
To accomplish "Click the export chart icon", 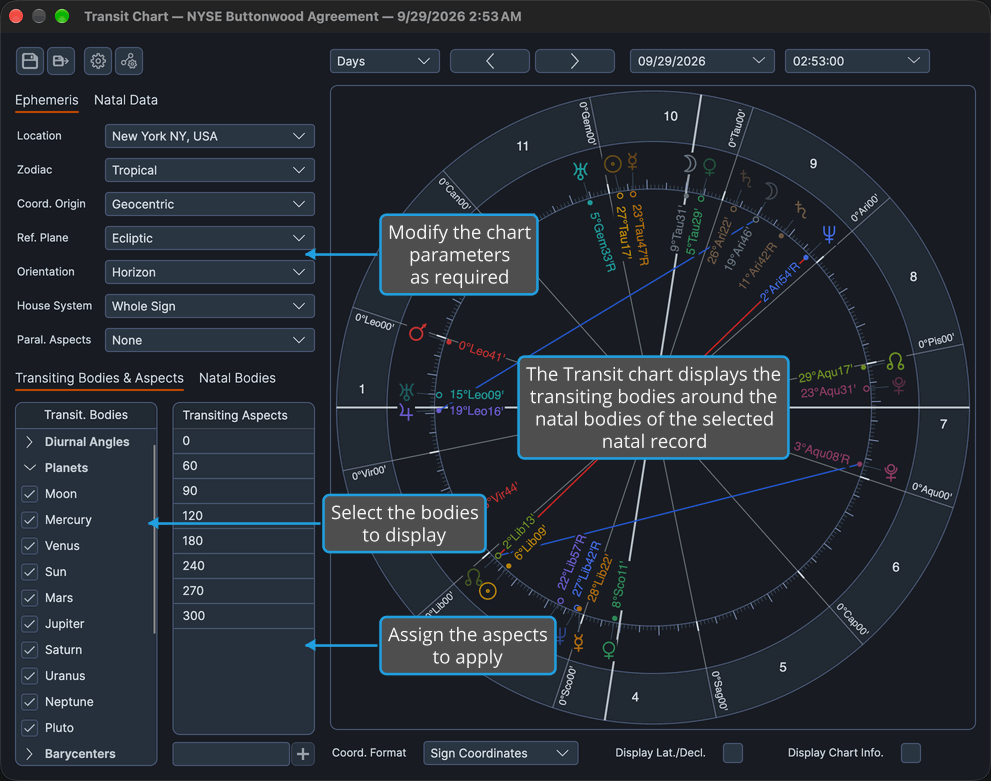I will tap(61, 61).
